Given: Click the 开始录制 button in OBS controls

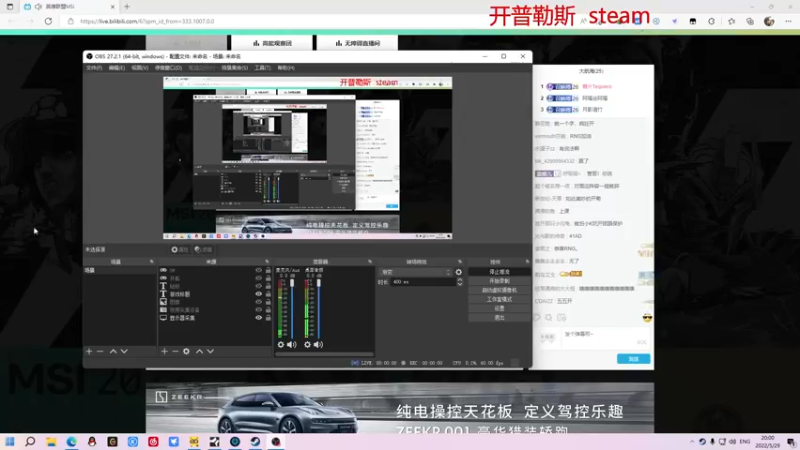Looking at the screenshot, I should click(x=499, y=281).
